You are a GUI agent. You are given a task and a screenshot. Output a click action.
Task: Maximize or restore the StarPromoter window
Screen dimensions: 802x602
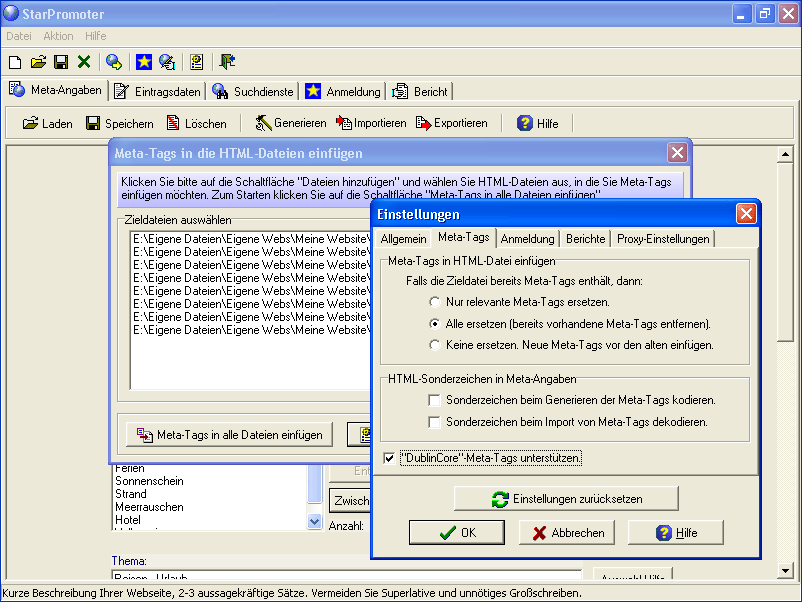(x=765, y=14)
